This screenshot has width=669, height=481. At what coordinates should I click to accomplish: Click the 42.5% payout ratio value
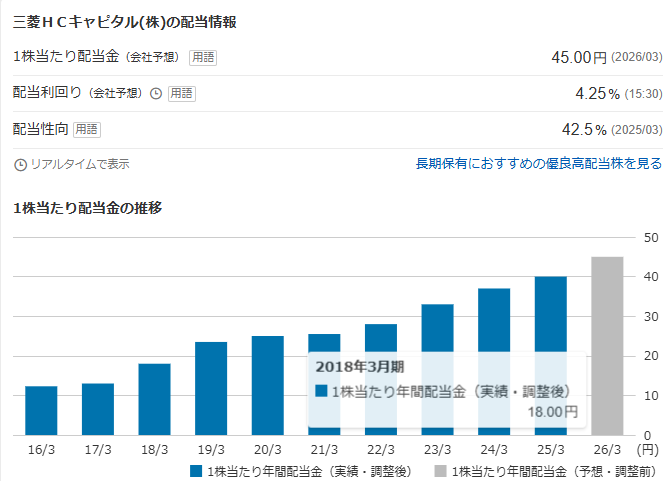click(584, 129)
